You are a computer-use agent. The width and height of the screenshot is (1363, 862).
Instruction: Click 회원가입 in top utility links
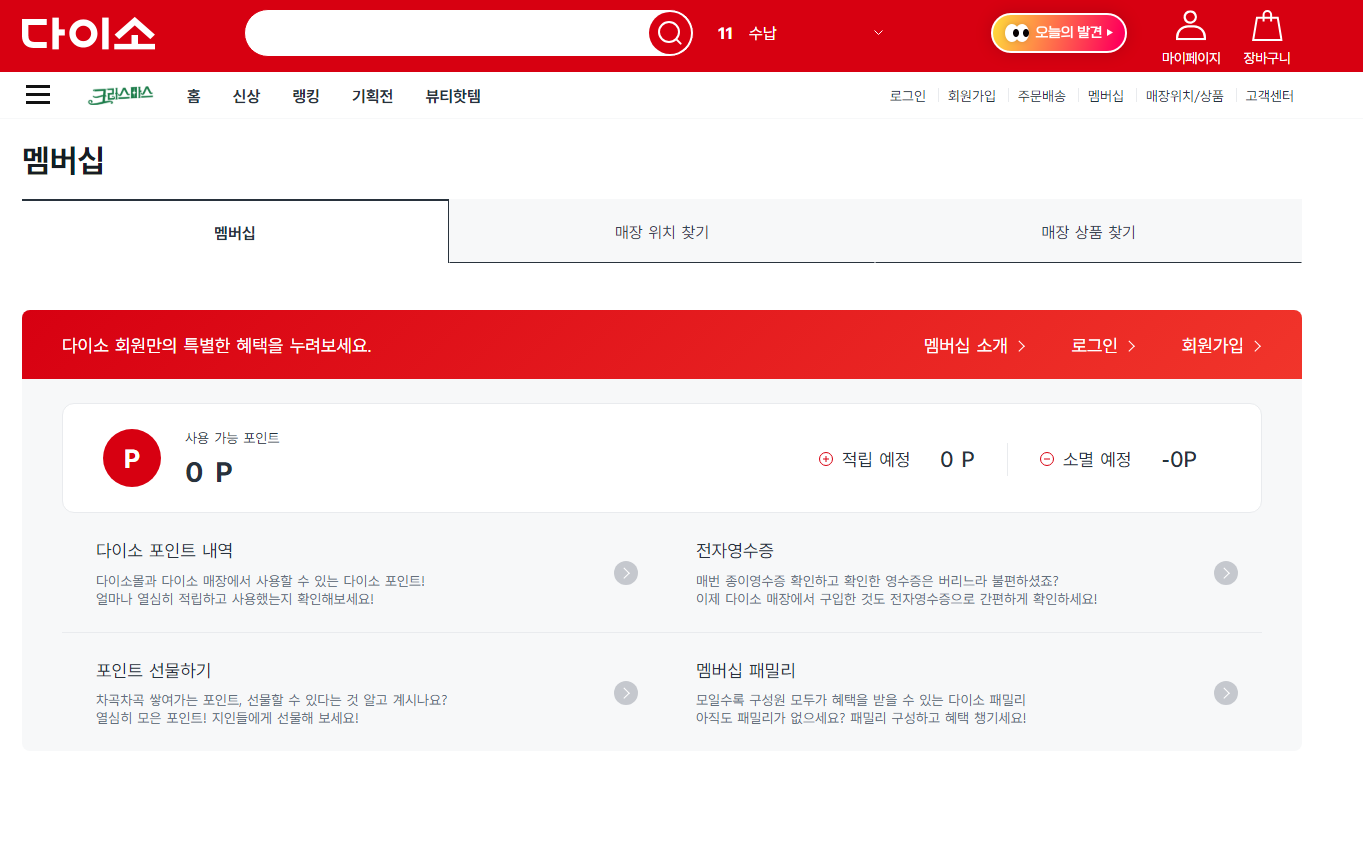pos(972,96)
